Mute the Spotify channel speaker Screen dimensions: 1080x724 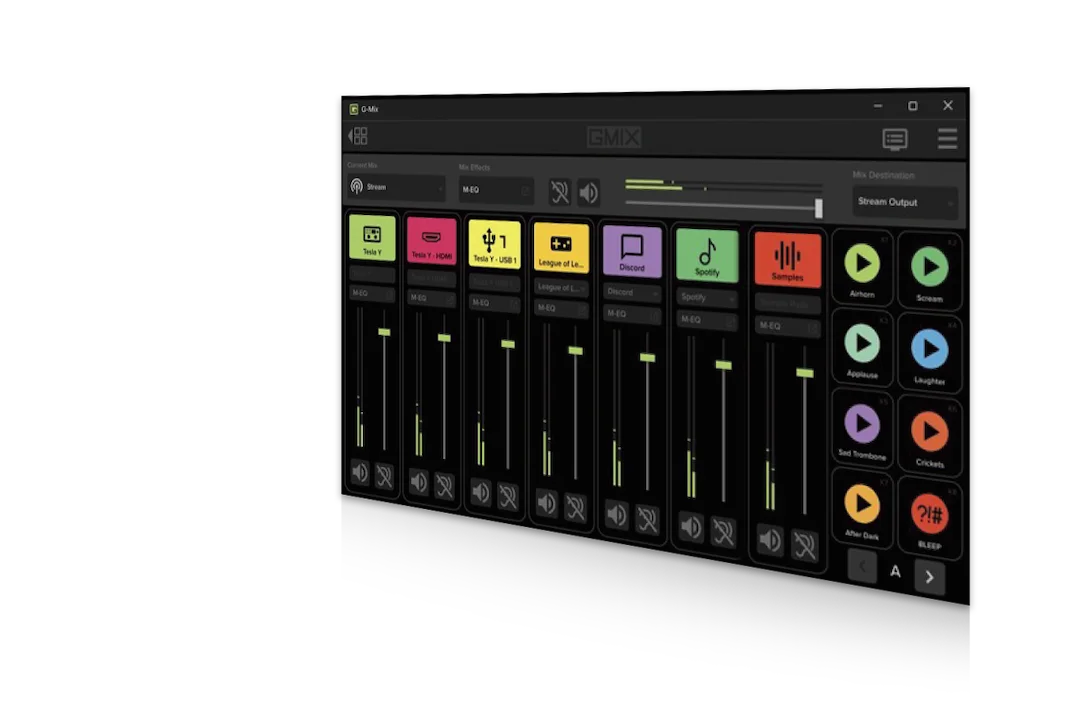coord(691,527)
